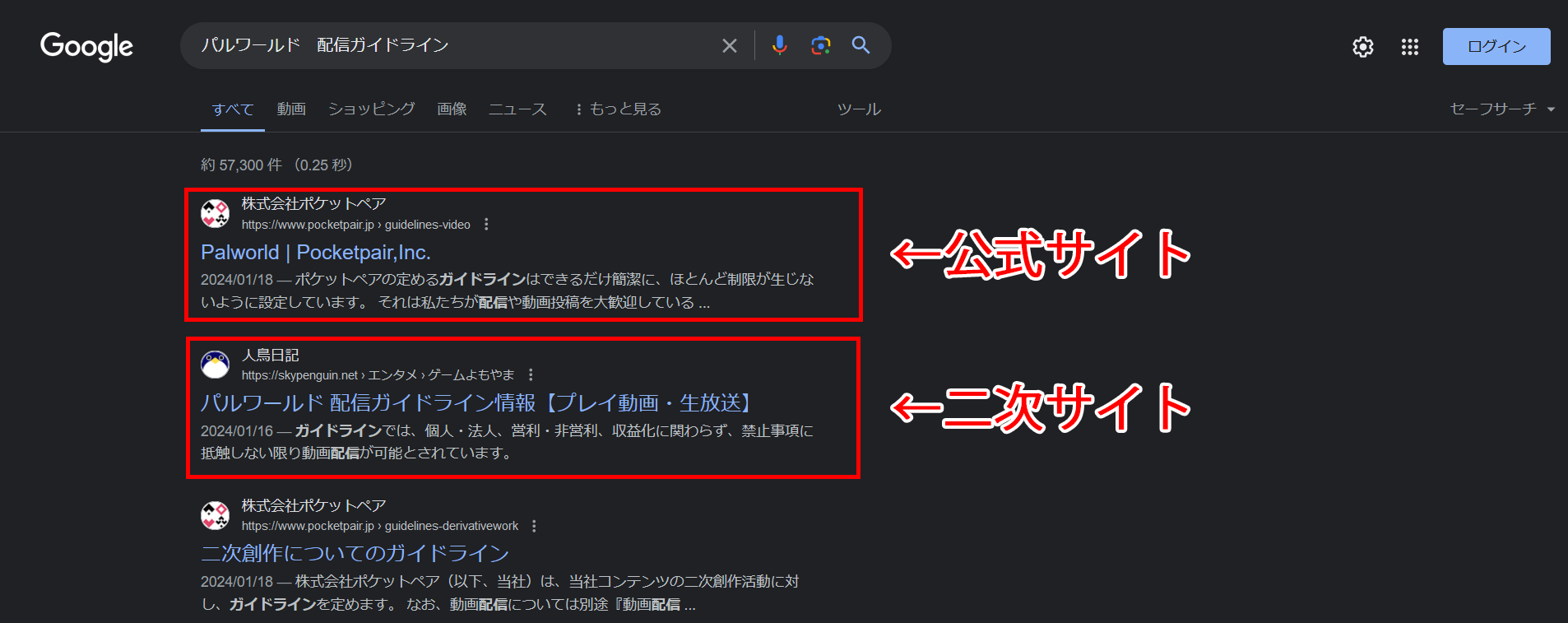The width and height of the screenshot is (1568, 623).
Task: Click Pocketpair favicon of guidelines-derivativework result
Action: 216,515
